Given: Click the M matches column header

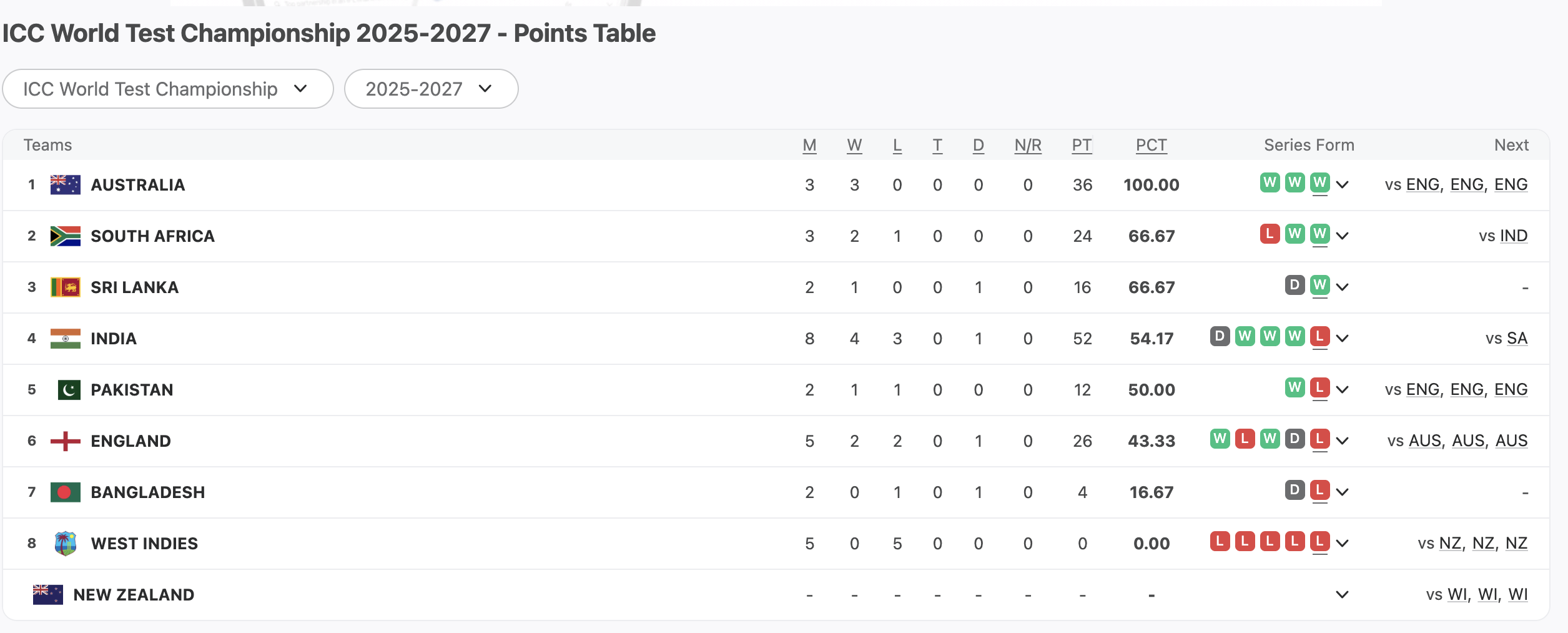Looking at the screenshot, I should (x=809, y=146).
